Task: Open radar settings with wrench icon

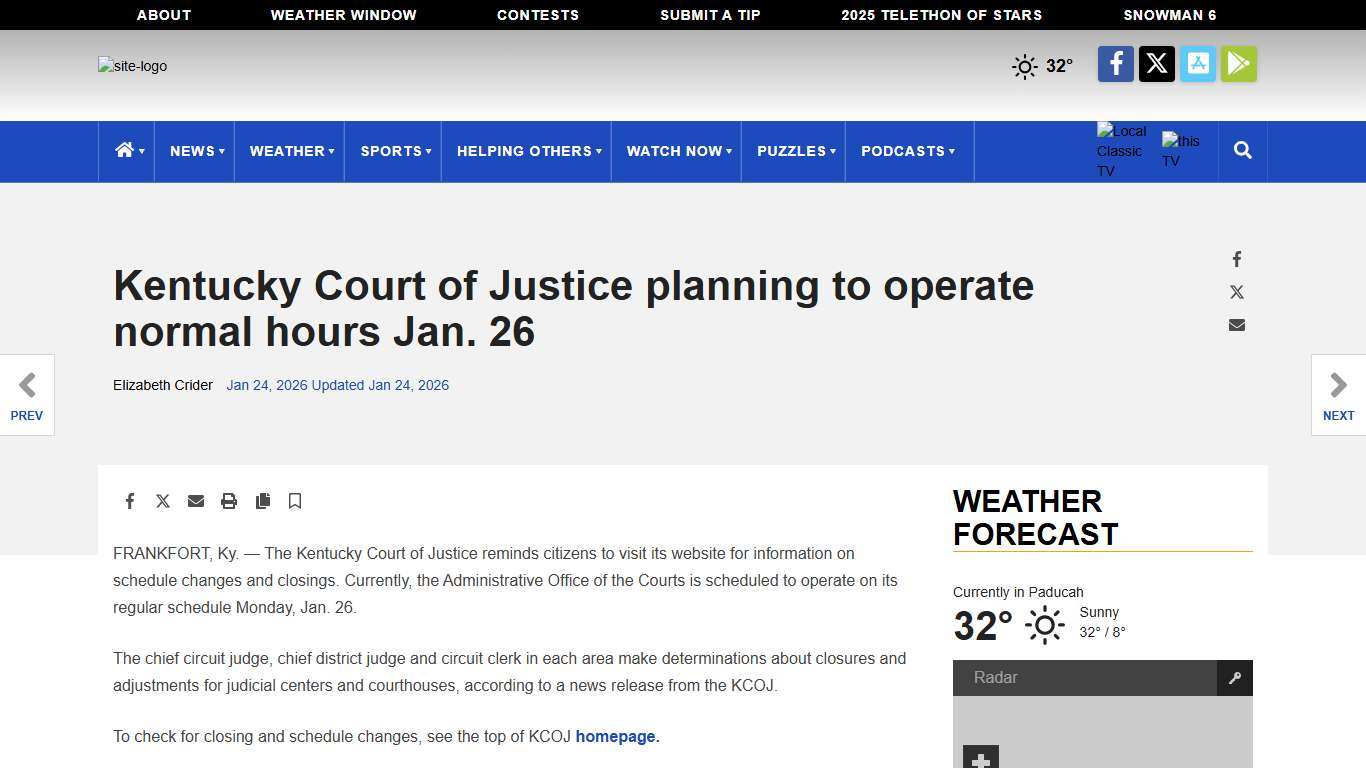Action: [1235, 677]
